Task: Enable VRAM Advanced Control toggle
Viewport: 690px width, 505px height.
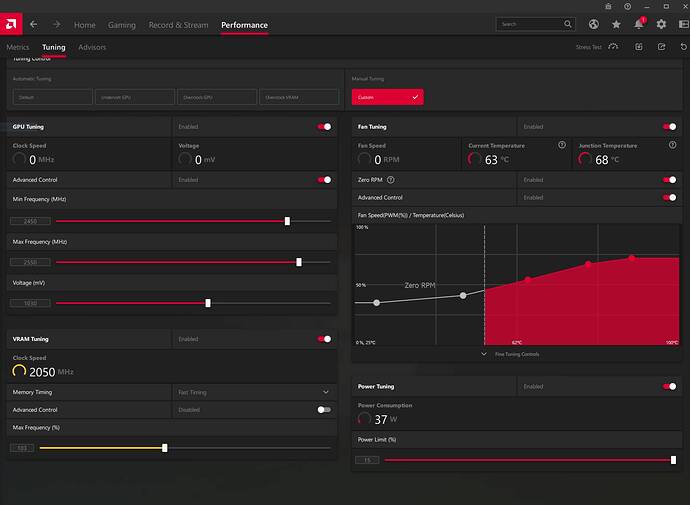Action: [324, 409]
